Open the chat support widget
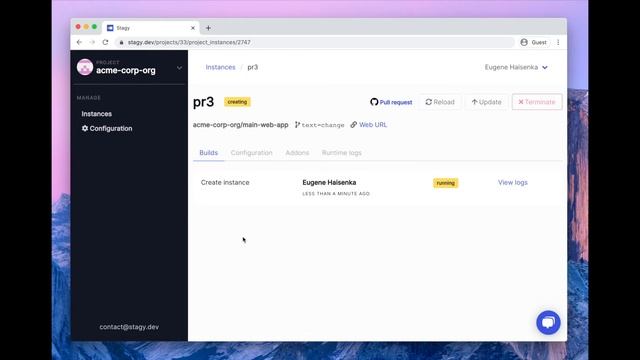 [548, 322]
